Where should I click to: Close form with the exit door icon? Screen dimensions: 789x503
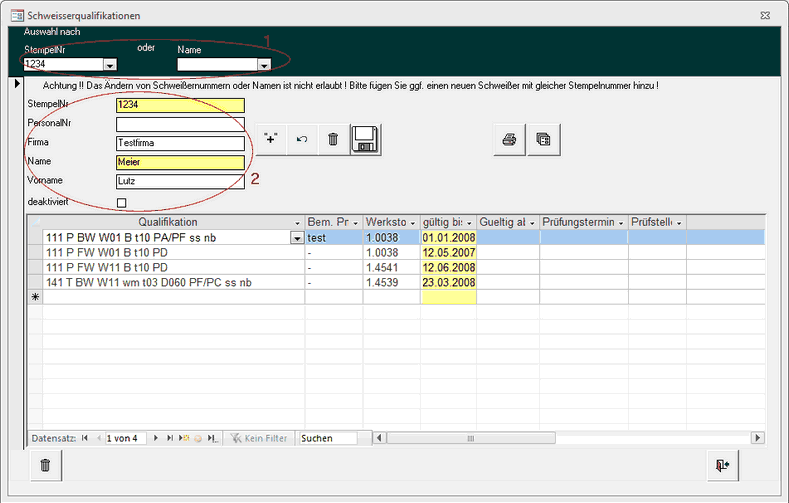pyautogui.click(x=722, y=464)
